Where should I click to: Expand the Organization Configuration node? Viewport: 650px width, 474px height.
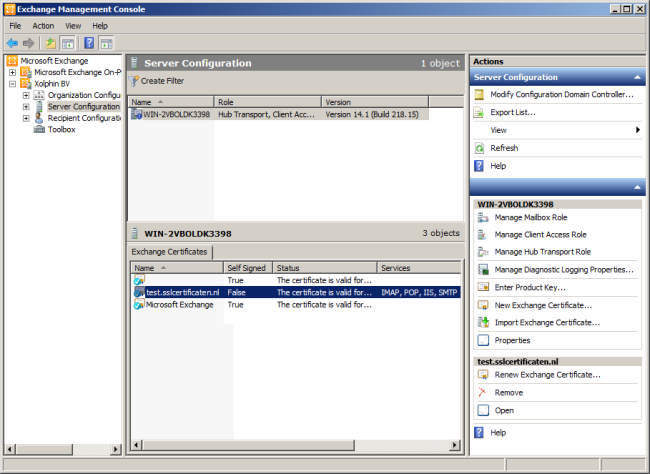(26, 95)
